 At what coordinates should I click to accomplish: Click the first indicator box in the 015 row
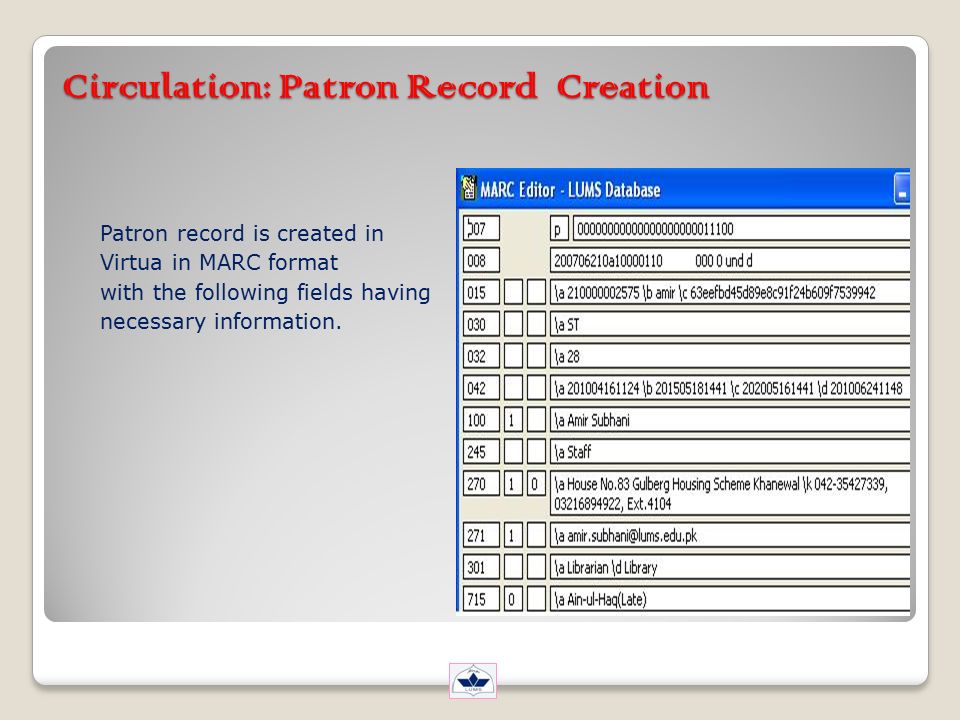(513, 292)
